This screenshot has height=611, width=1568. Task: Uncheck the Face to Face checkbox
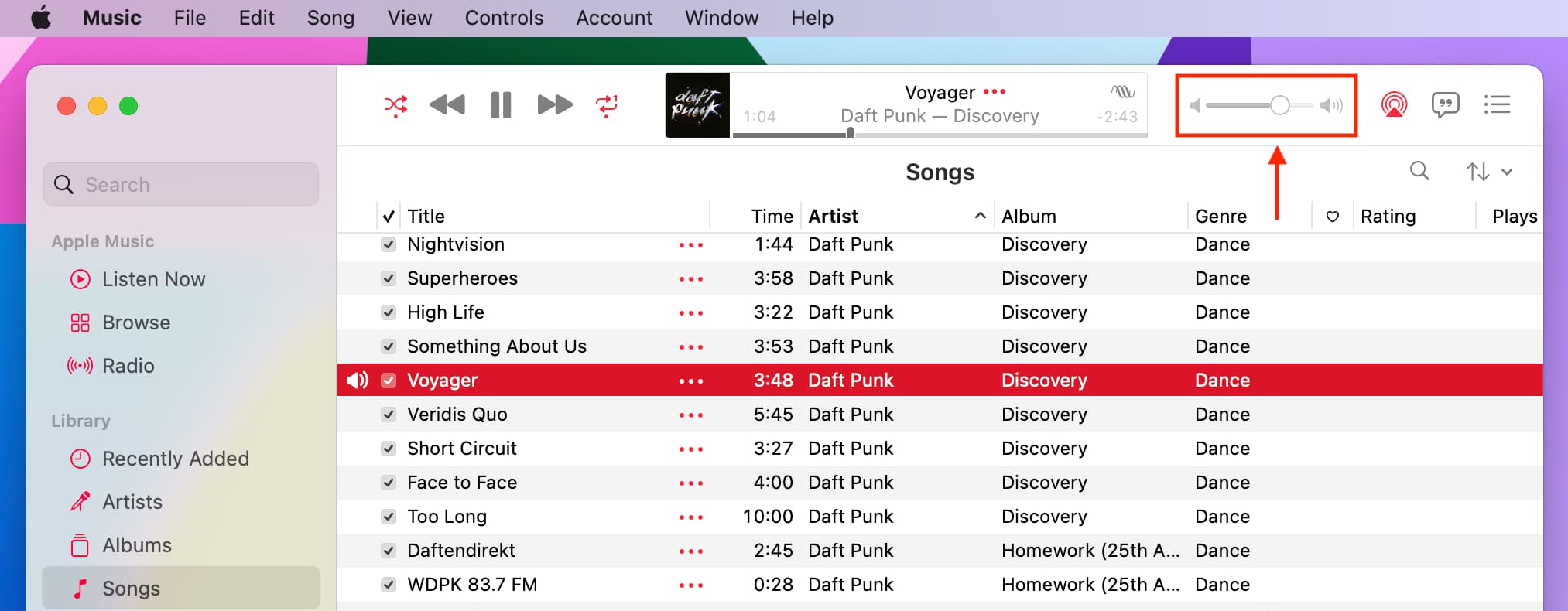click(x=389, y=483)
